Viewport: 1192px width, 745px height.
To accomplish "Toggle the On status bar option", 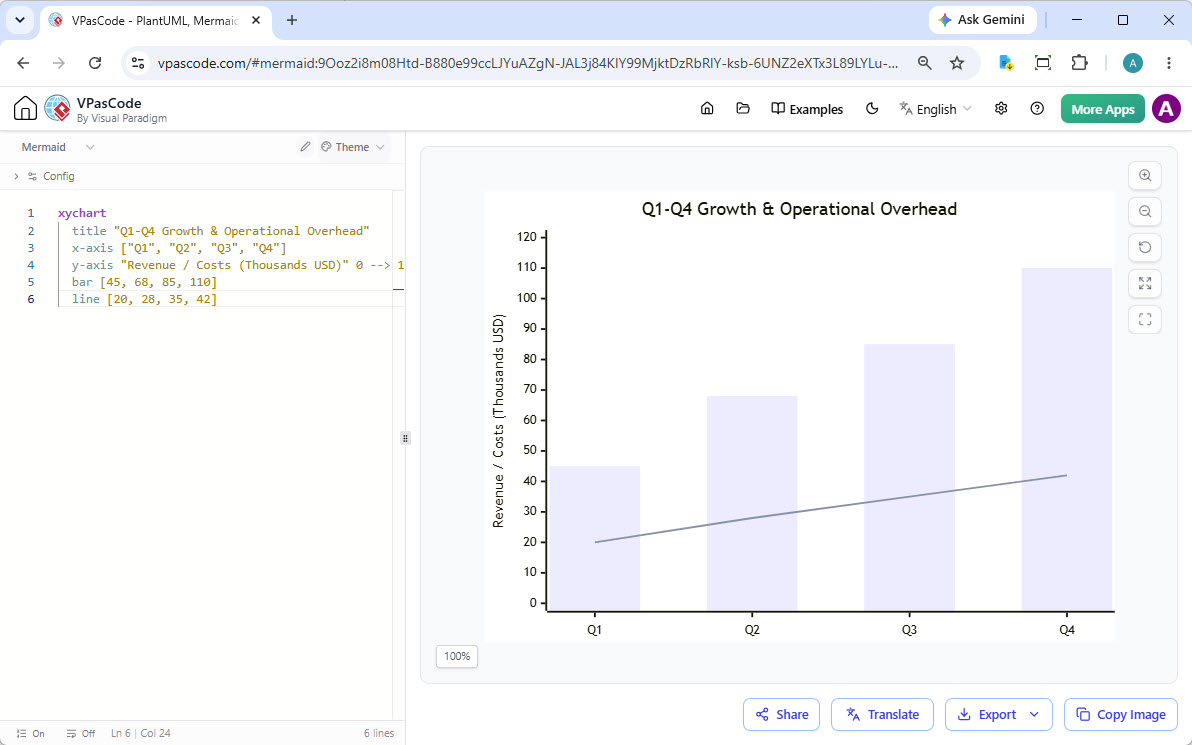I will tap(30, 734).
